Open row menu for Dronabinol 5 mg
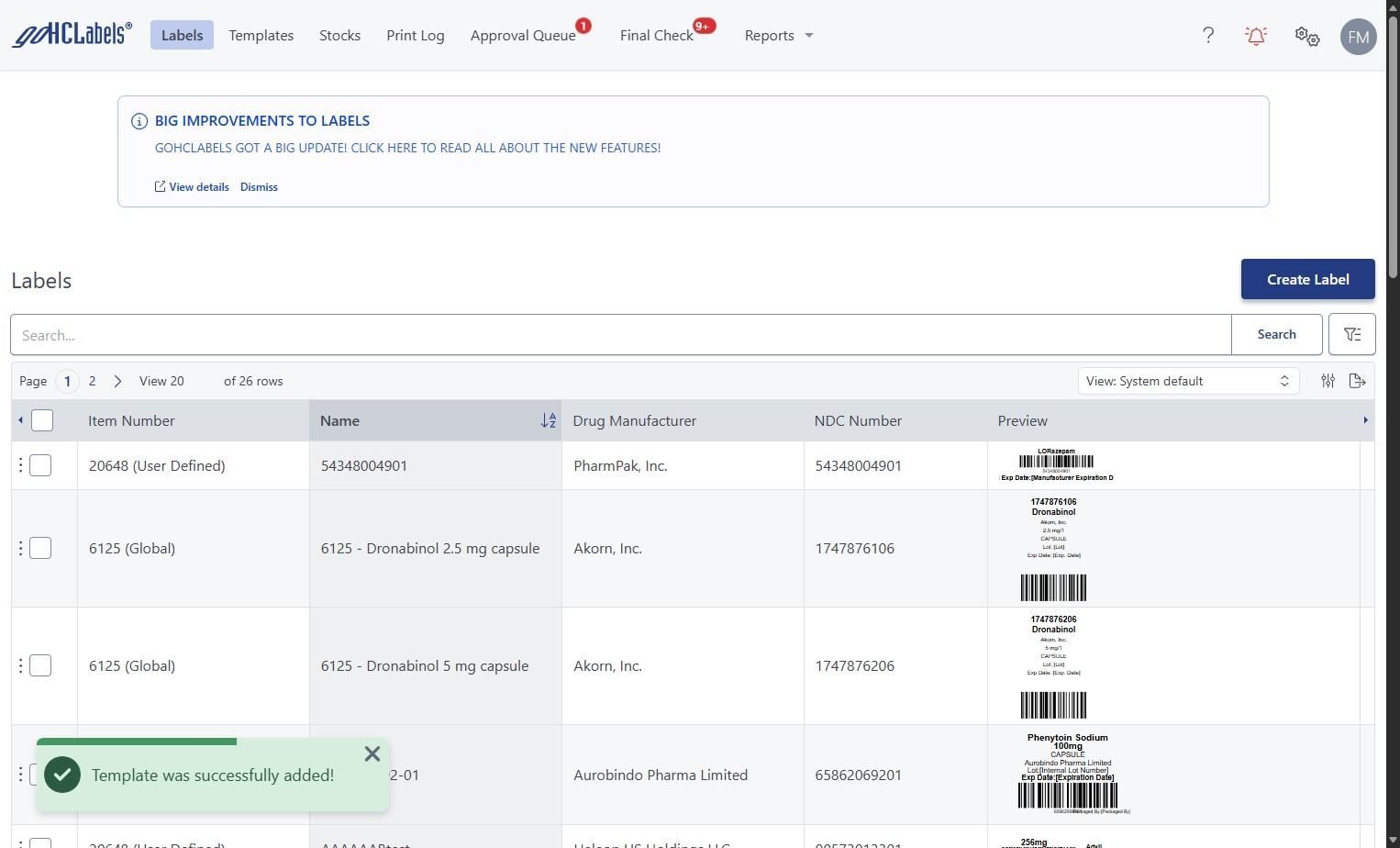The image size is (1400, 848). coord(20,665)
